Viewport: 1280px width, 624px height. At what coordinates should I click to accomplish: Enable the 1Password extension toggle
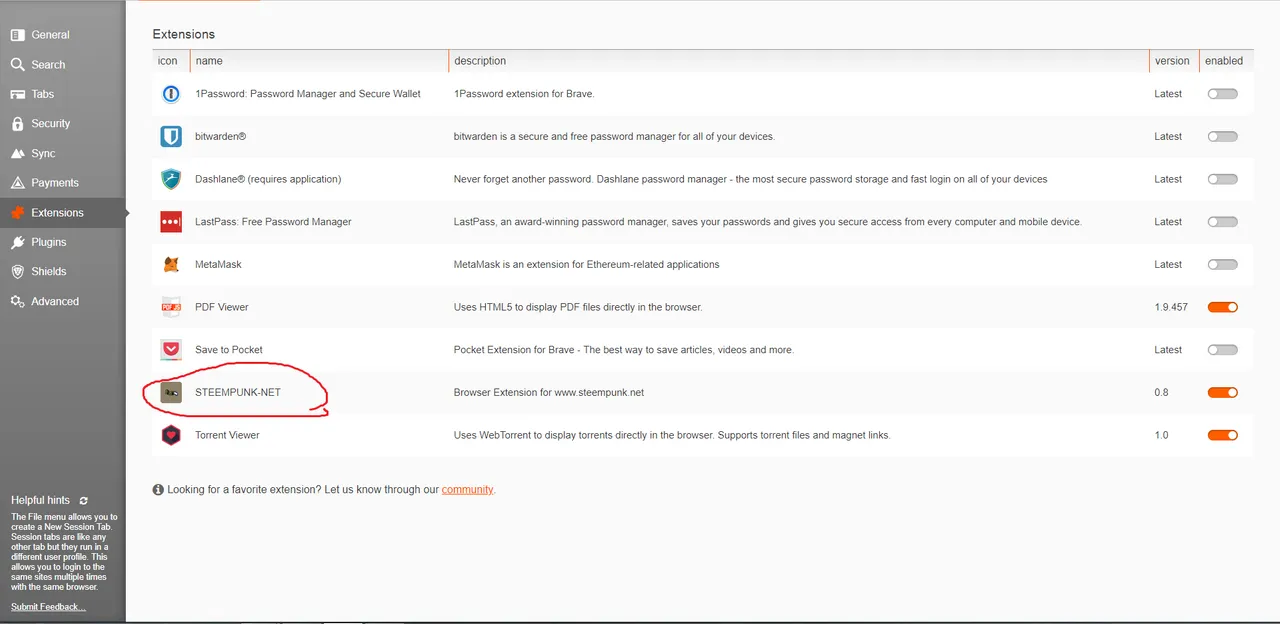1222,94
